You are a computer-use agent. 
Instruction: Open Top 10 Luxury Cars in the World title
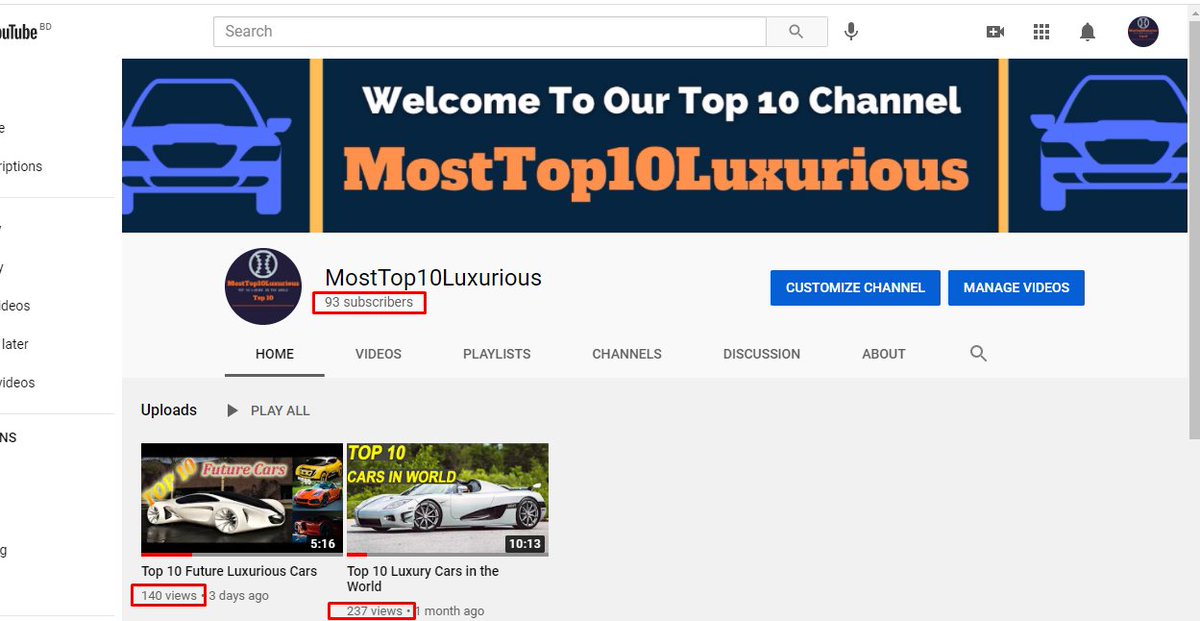(423, 579)
